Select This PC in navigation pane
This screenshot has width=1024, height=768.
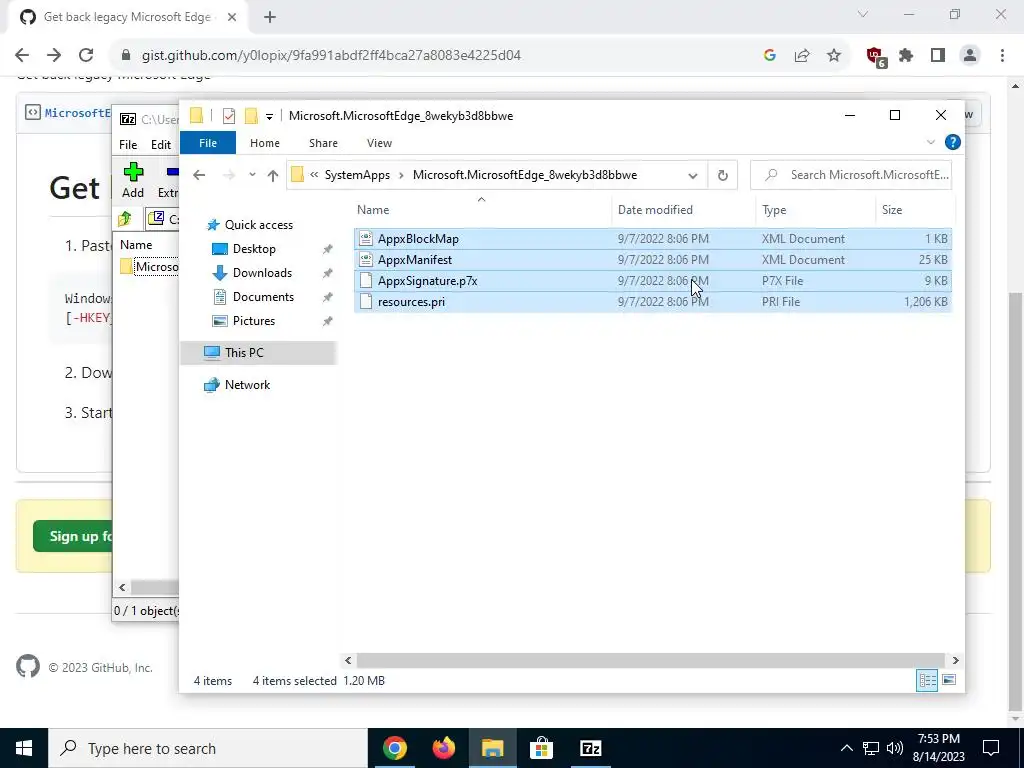[x=244, y=353]
